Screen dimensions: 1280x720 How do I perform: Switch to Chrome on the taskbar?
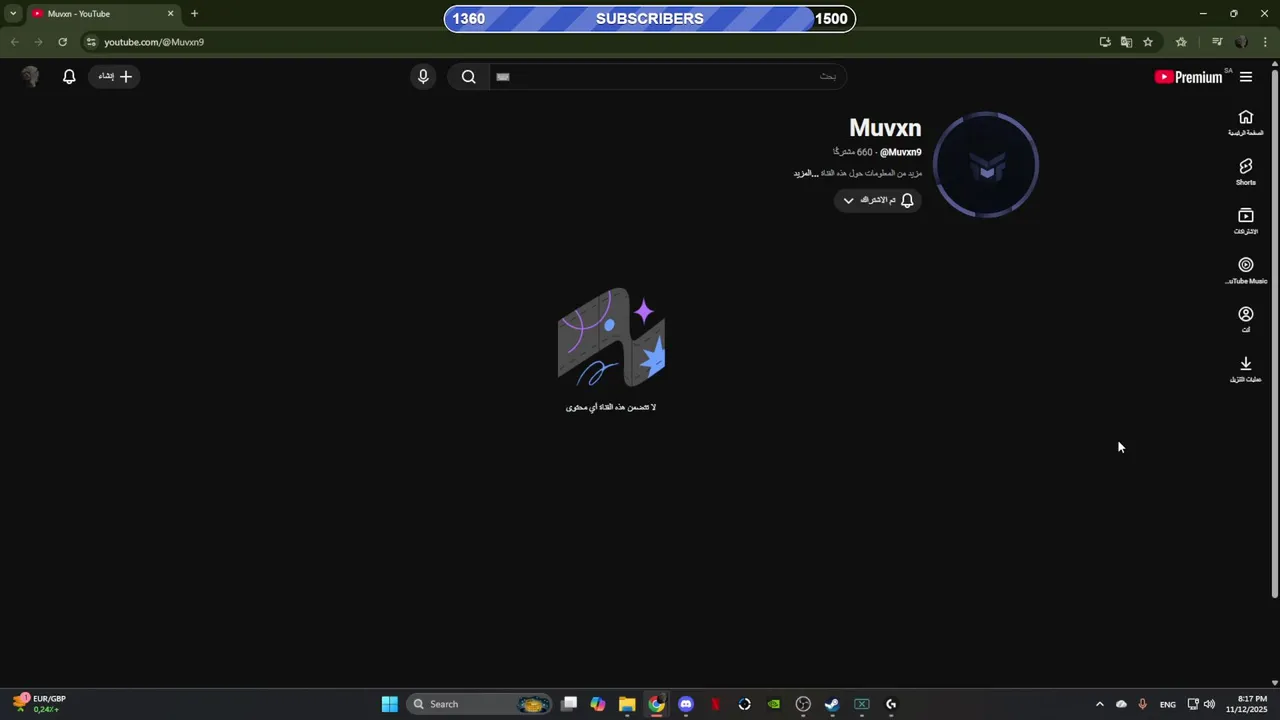pyautogui.click(x=656, y=704)
